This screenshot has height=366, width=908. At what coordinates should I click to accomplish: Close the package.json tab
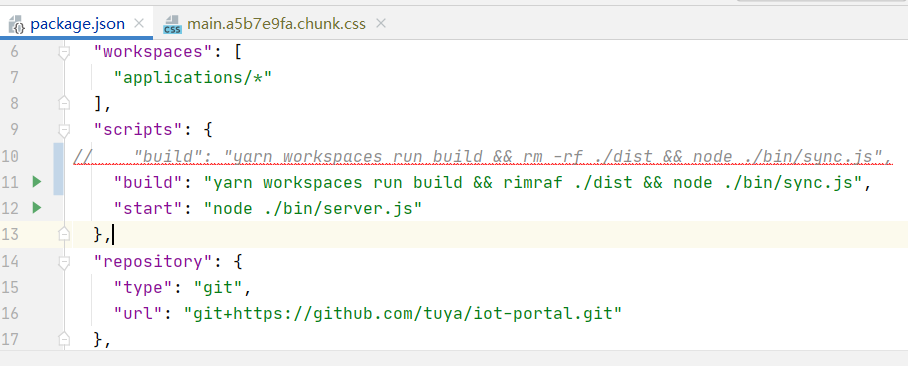click(138, 23)
